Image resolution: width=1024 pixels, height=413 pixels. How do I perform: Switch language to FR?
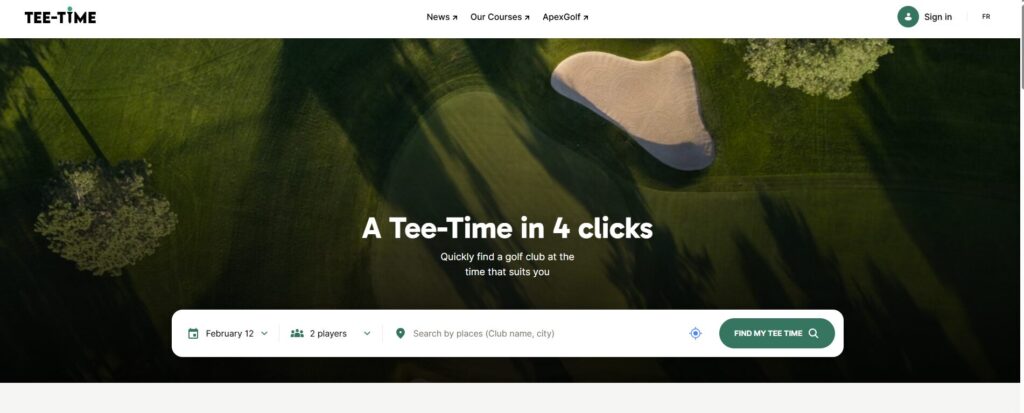[986, 17]
